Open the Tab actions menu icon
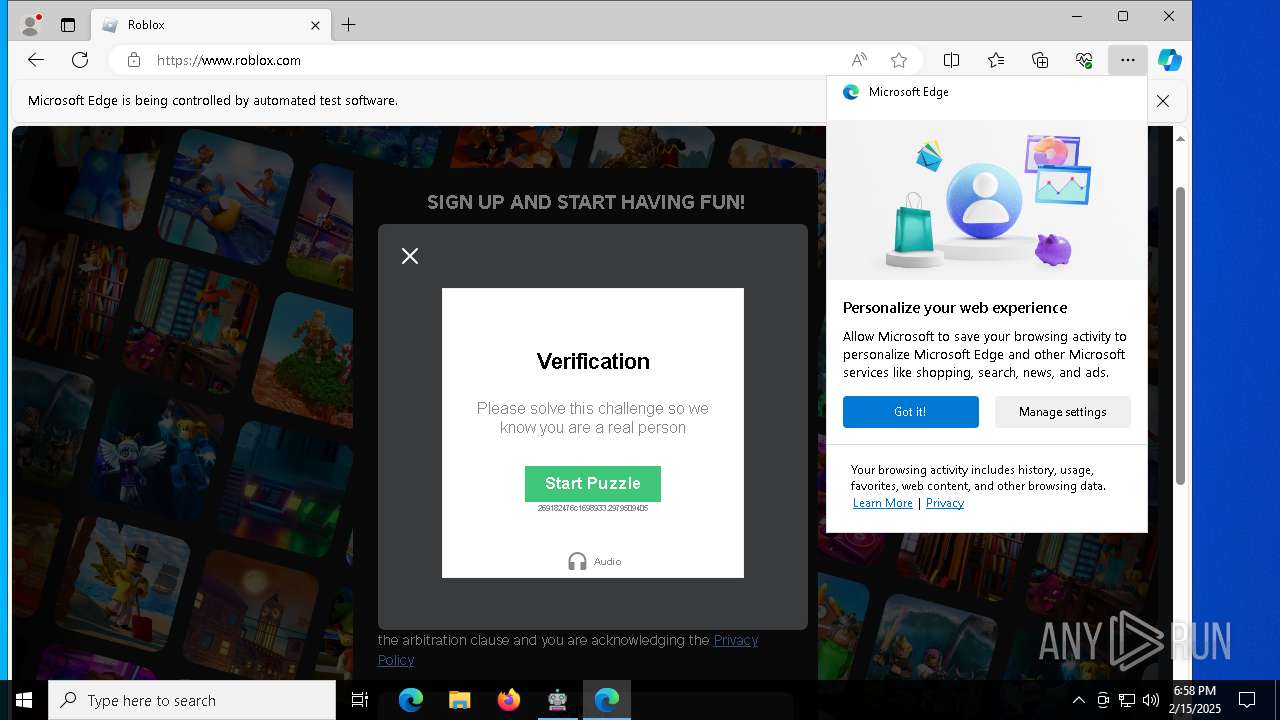Viewport: 1280px width, 720px height. pos(68,25)
